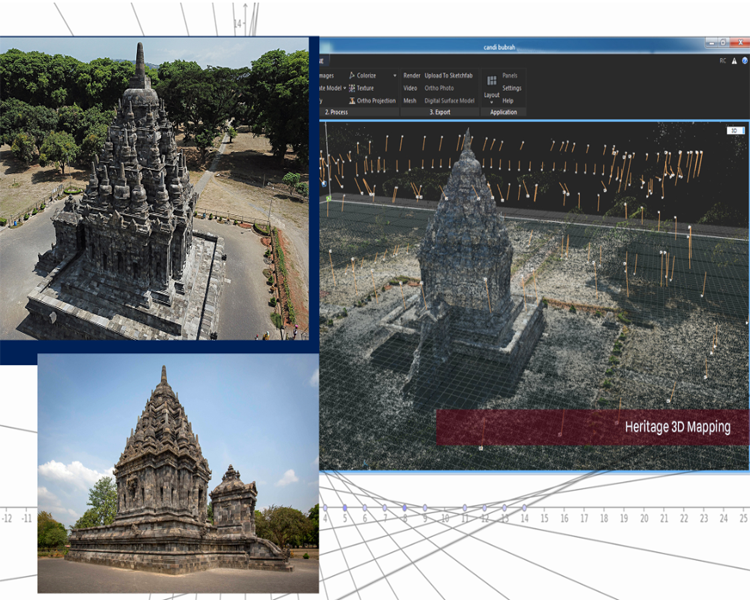Click Upload To Sketchfab

[x=449, y=75]
